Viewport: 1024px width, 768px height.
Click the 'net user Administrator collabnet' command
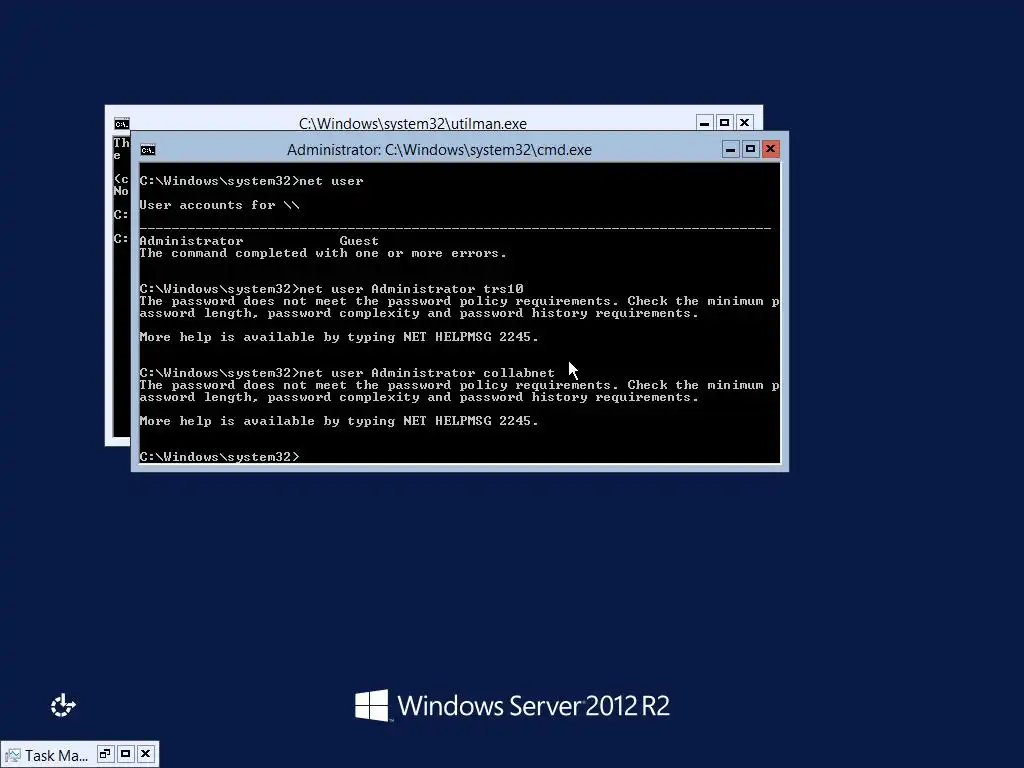pos(347,373)
